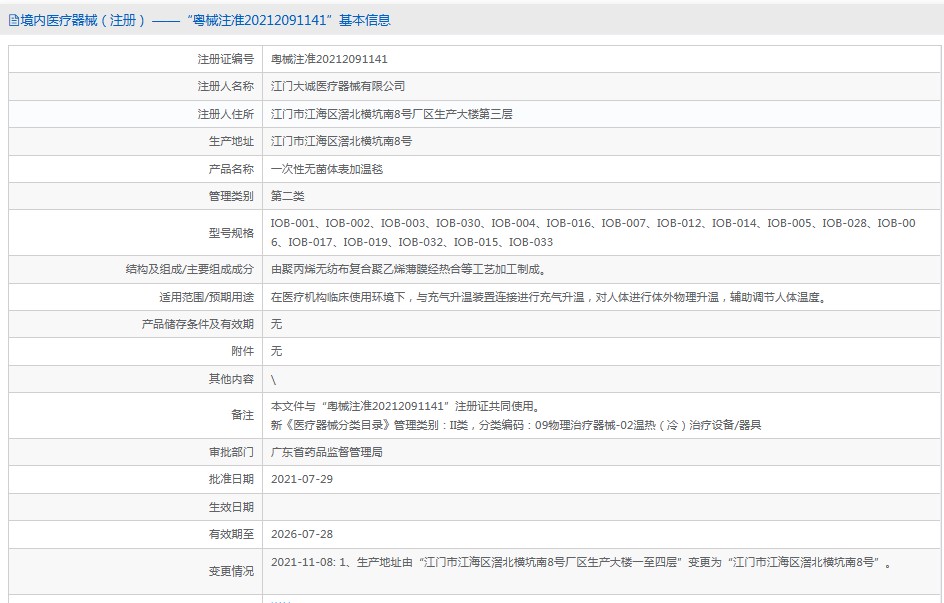Click the 型号规格 label
Viewport: 944px width, 603px height.
(231, 233)
